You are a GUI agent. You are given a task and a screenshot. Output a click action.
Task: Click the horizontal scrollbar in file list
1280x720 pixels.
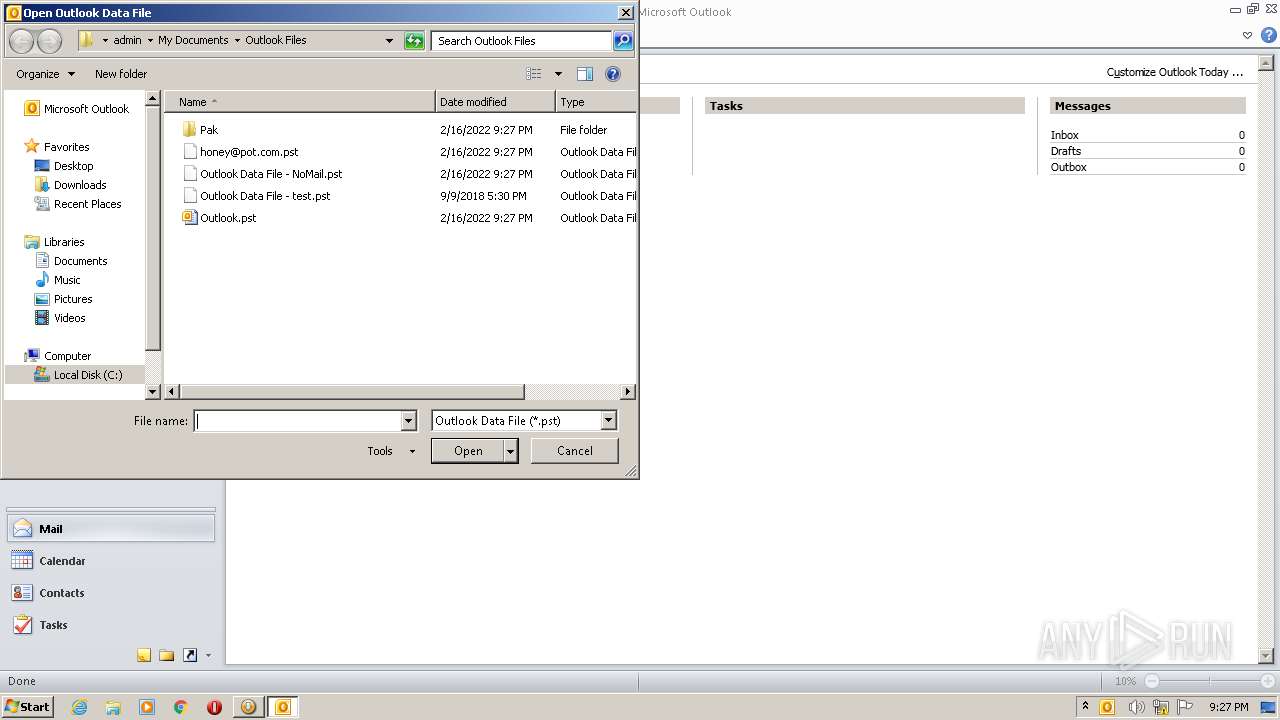352,392
